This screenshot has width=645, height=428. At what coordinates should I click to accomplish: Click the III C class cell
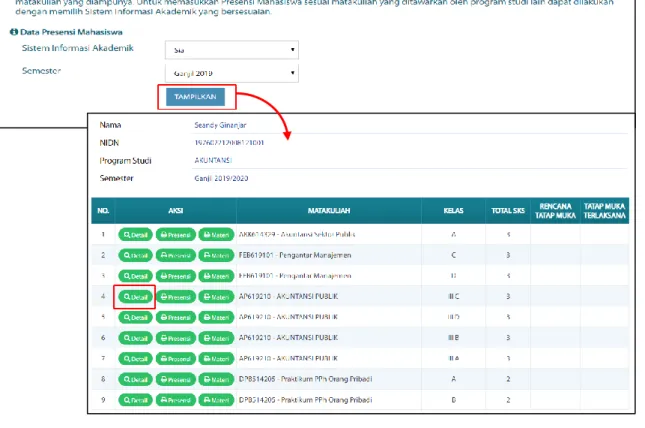[x=453, y=297]
